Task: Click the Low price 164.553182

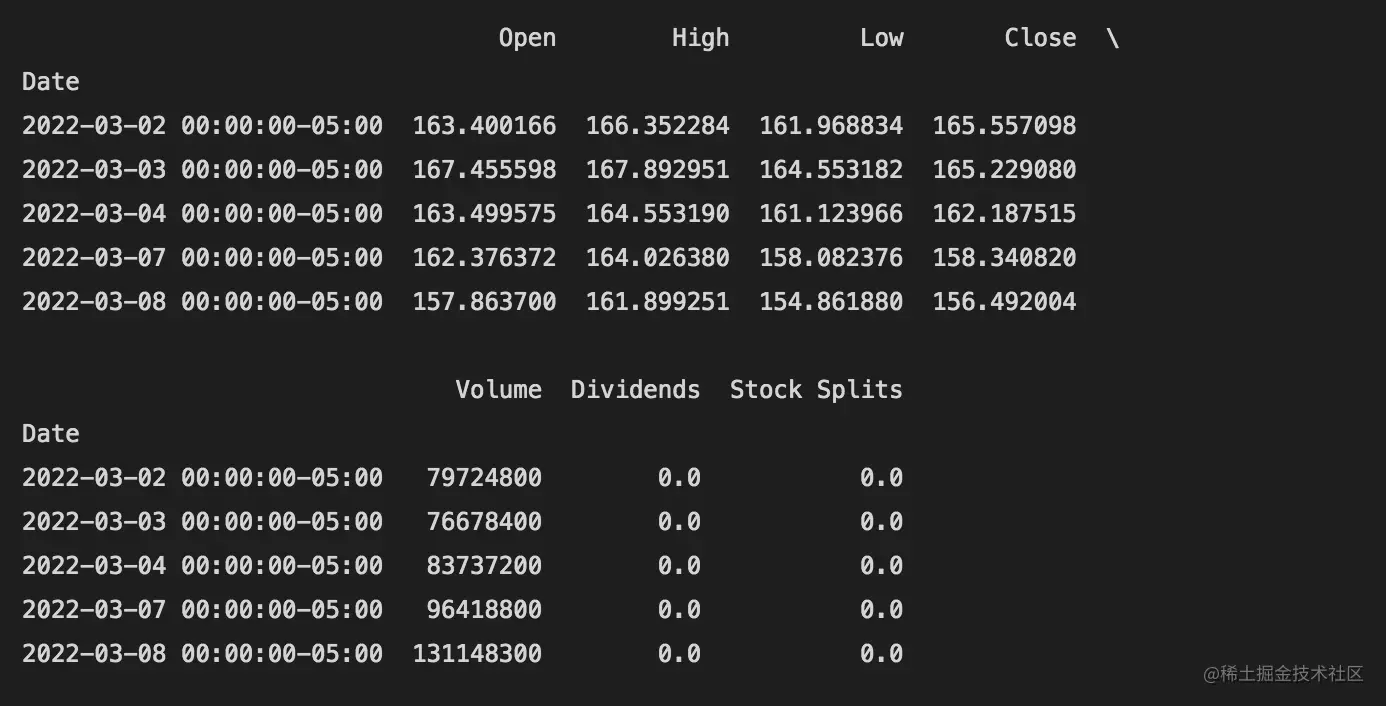Action: tap(831, 170)
